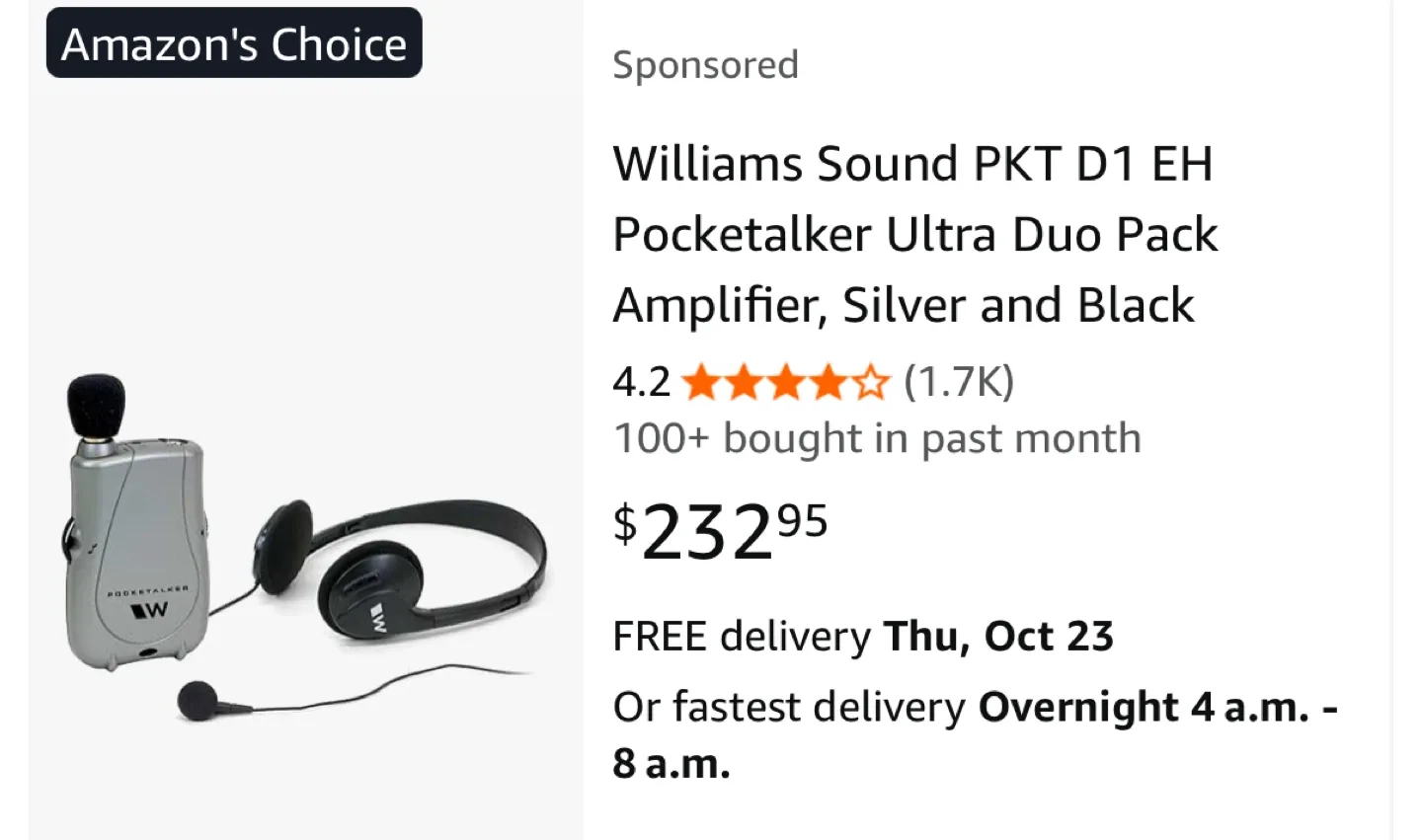1422x840 pixels.
Task: Click the empty fifth rating star
Action: (871, 382)
